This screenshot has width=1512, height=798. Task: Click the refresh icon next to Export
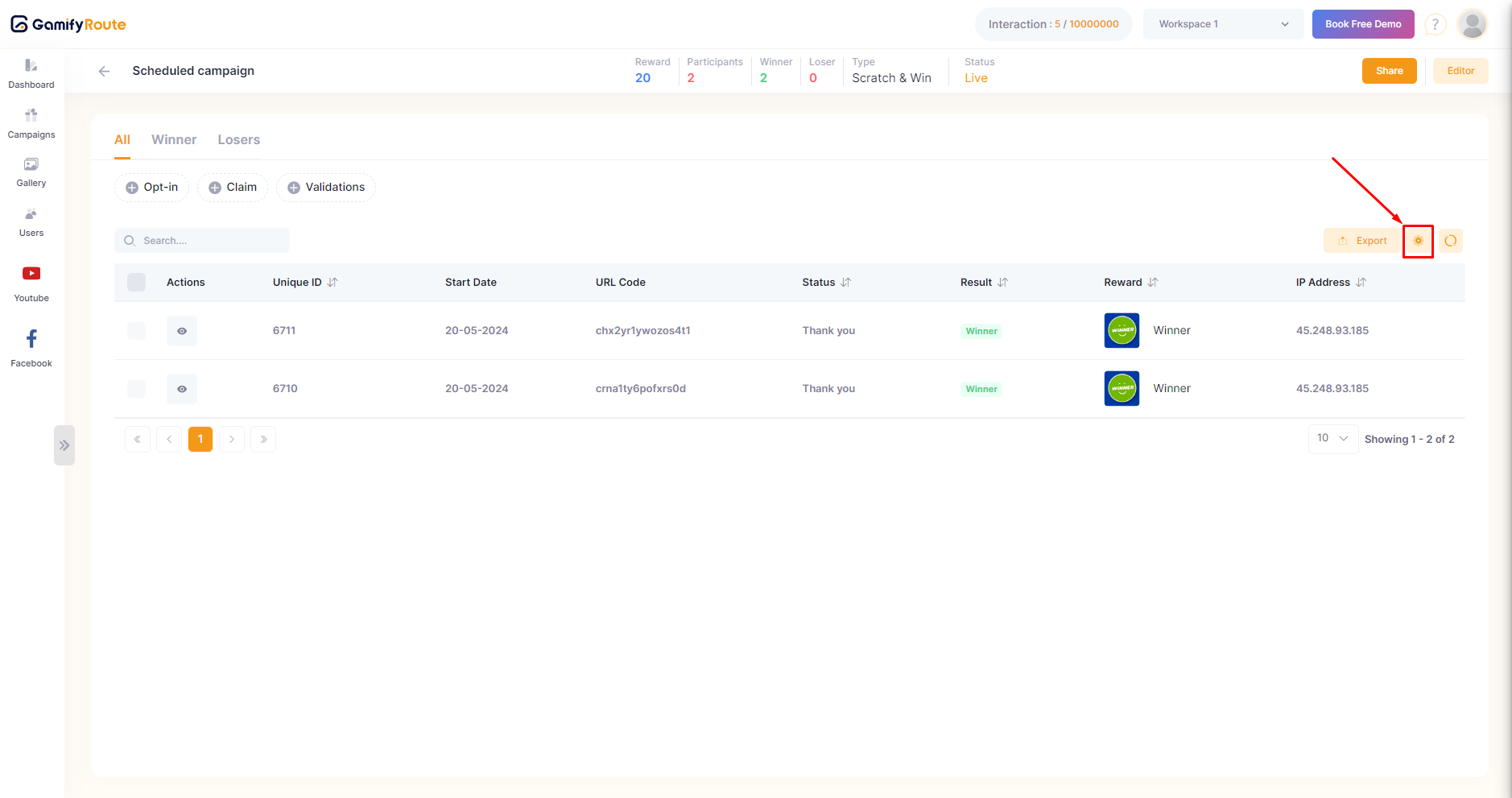click(1450, 241)
